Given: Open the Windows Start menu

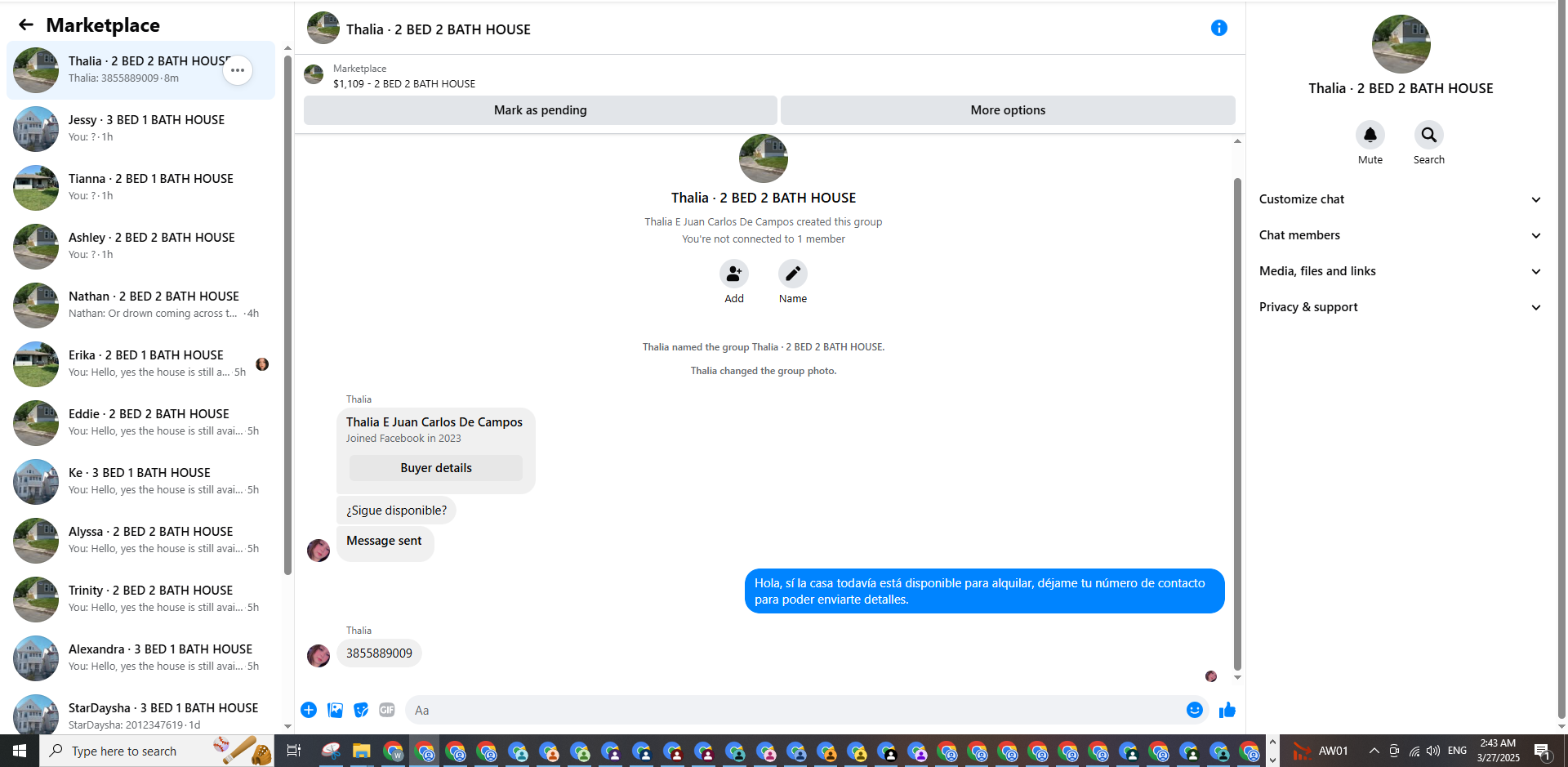Looking at the screenshot, I should tap(20, 751).
